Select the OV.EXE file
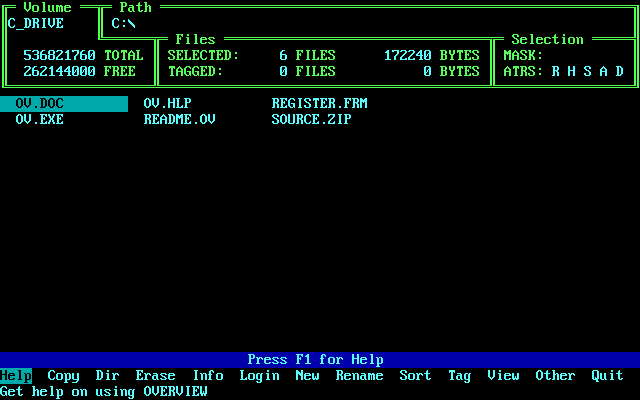Viewport: 640px width, 400px height. (x=40, y=120)
